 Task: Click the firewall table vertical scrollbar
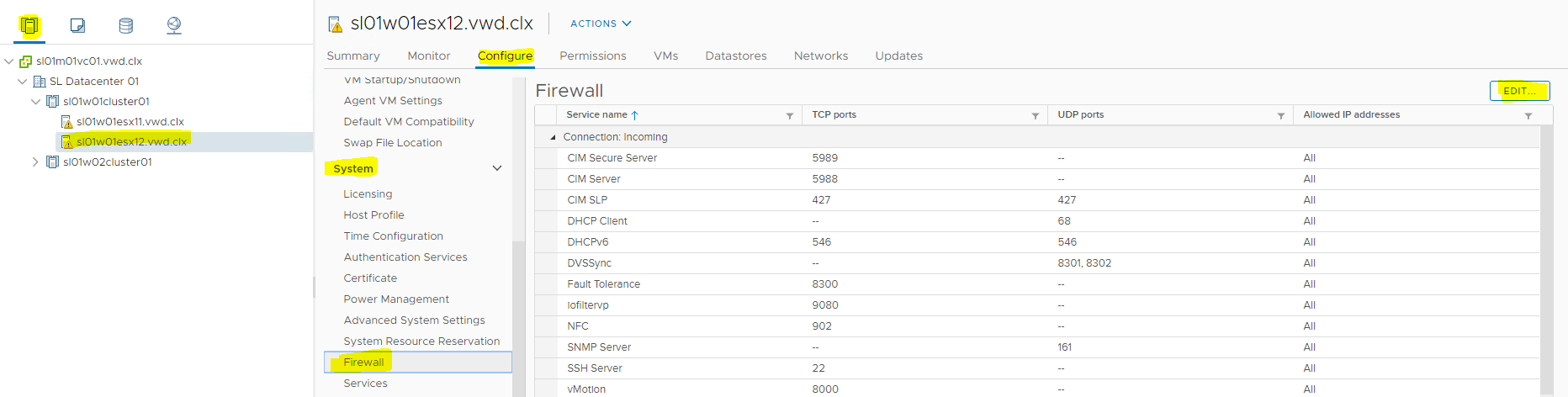pyautogui.click(x=1546, y=261)
